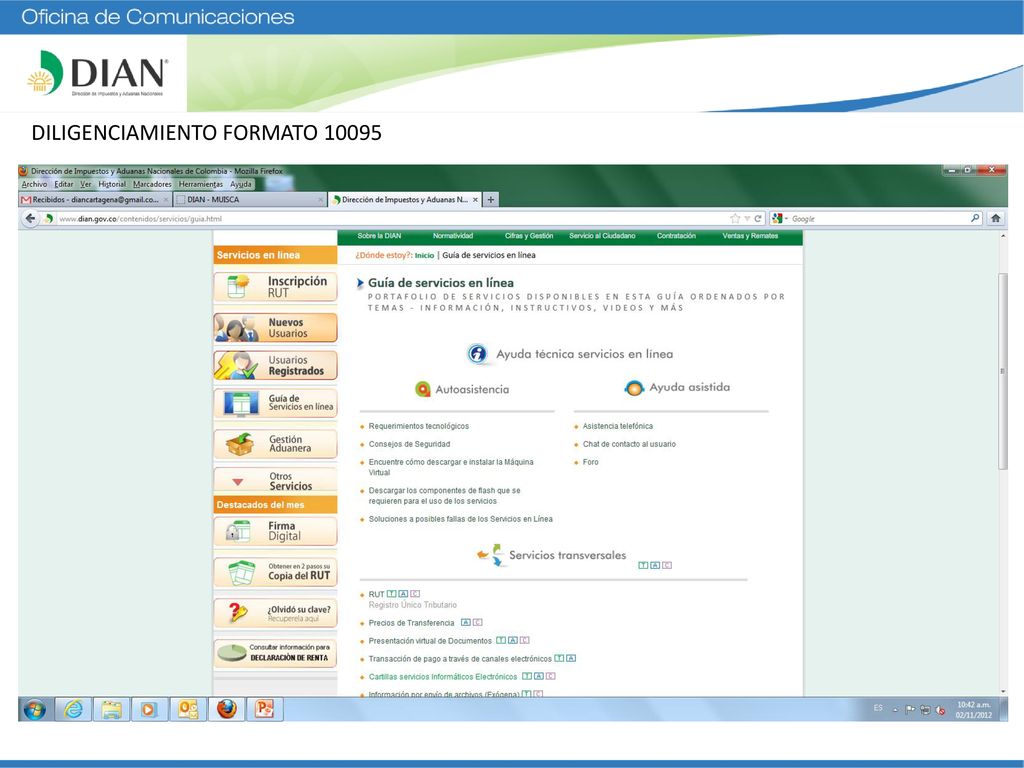This screenshot has height=768, width=1024.
Task: Open the Editar menu
Action: coord(63,184)
